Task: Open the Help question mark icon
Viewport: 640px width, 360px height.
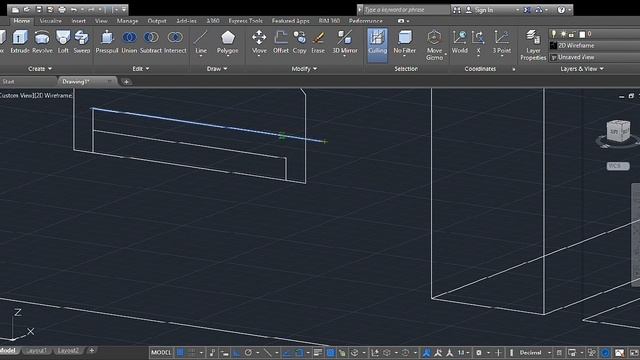Action: [x=561, y=10]
